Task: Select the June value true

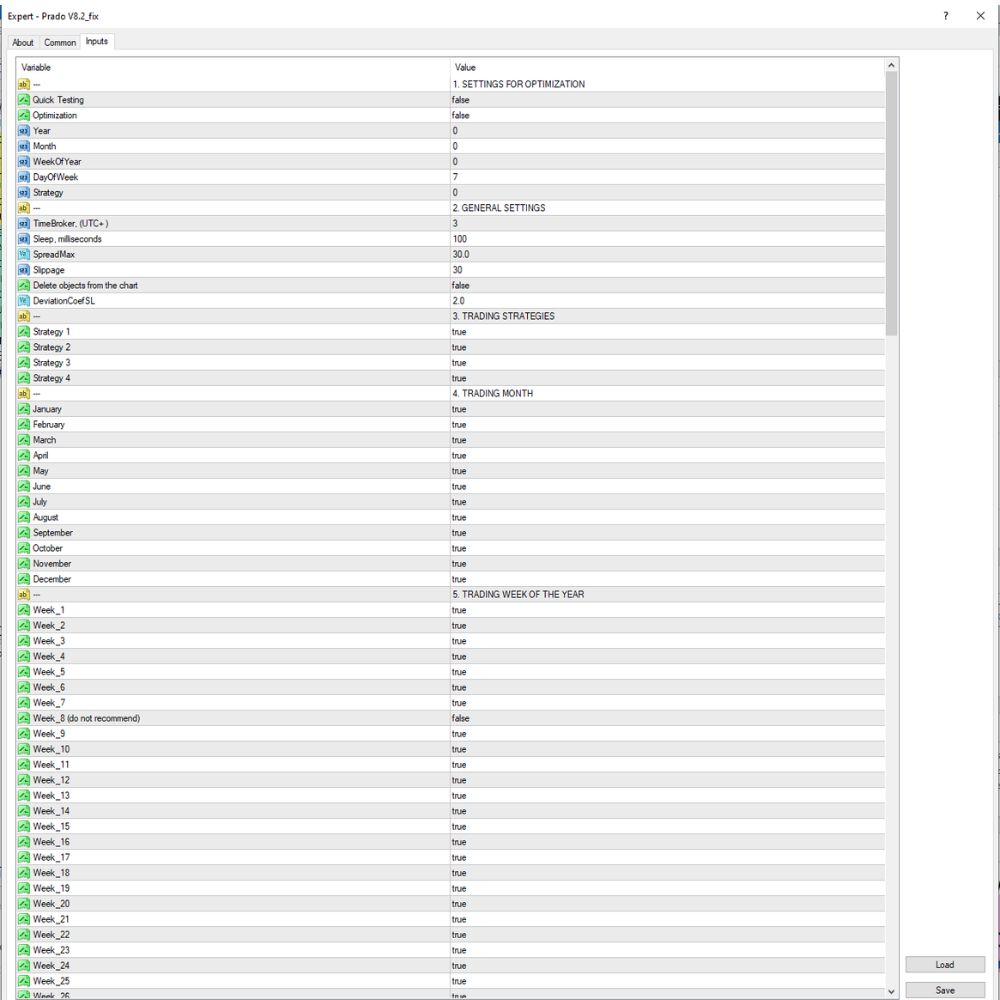Action: pyautogui.click(x=459, y=487)
